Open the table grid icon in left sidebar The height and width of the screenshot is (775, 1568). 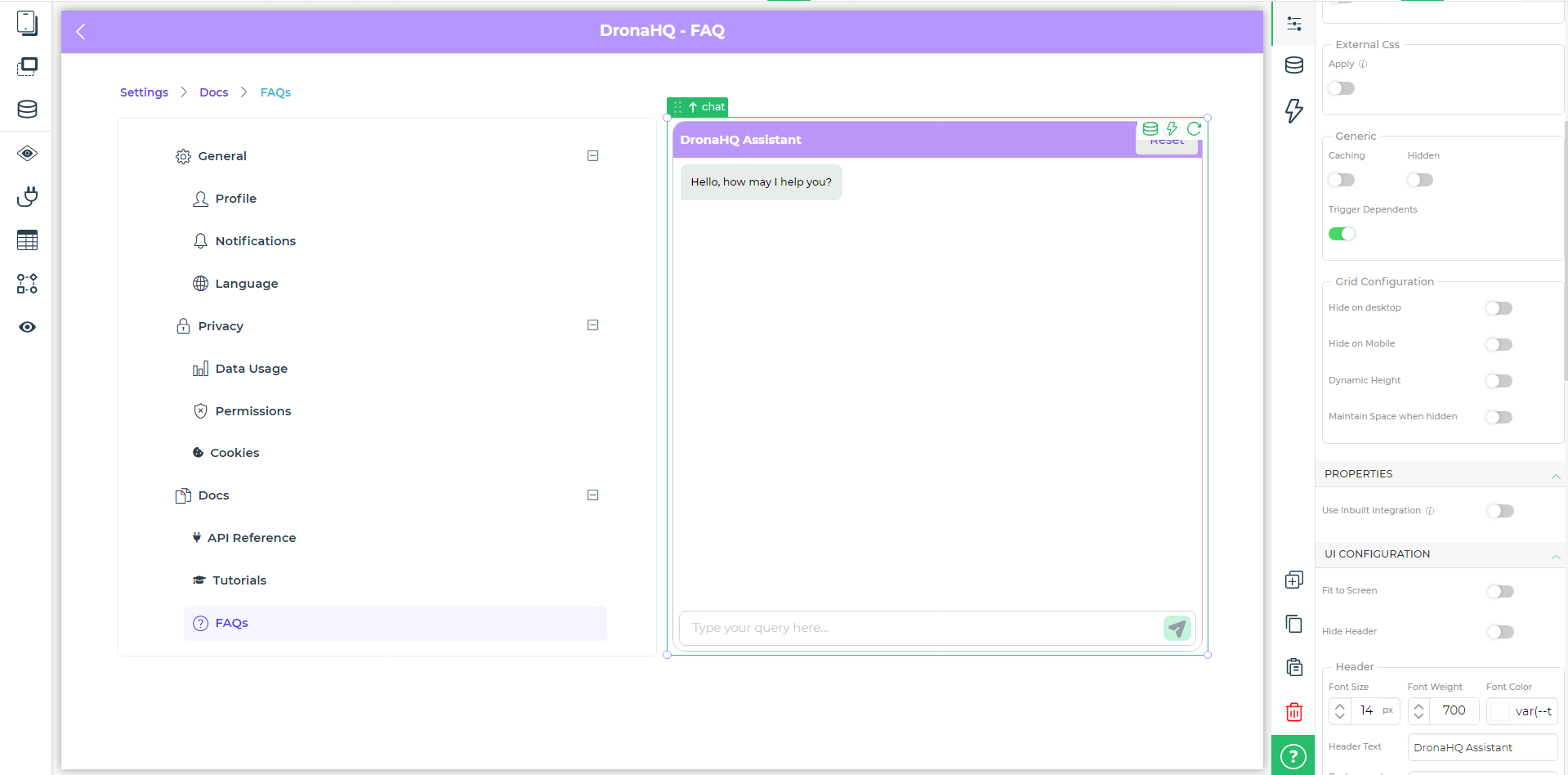[x=27, y=240]
